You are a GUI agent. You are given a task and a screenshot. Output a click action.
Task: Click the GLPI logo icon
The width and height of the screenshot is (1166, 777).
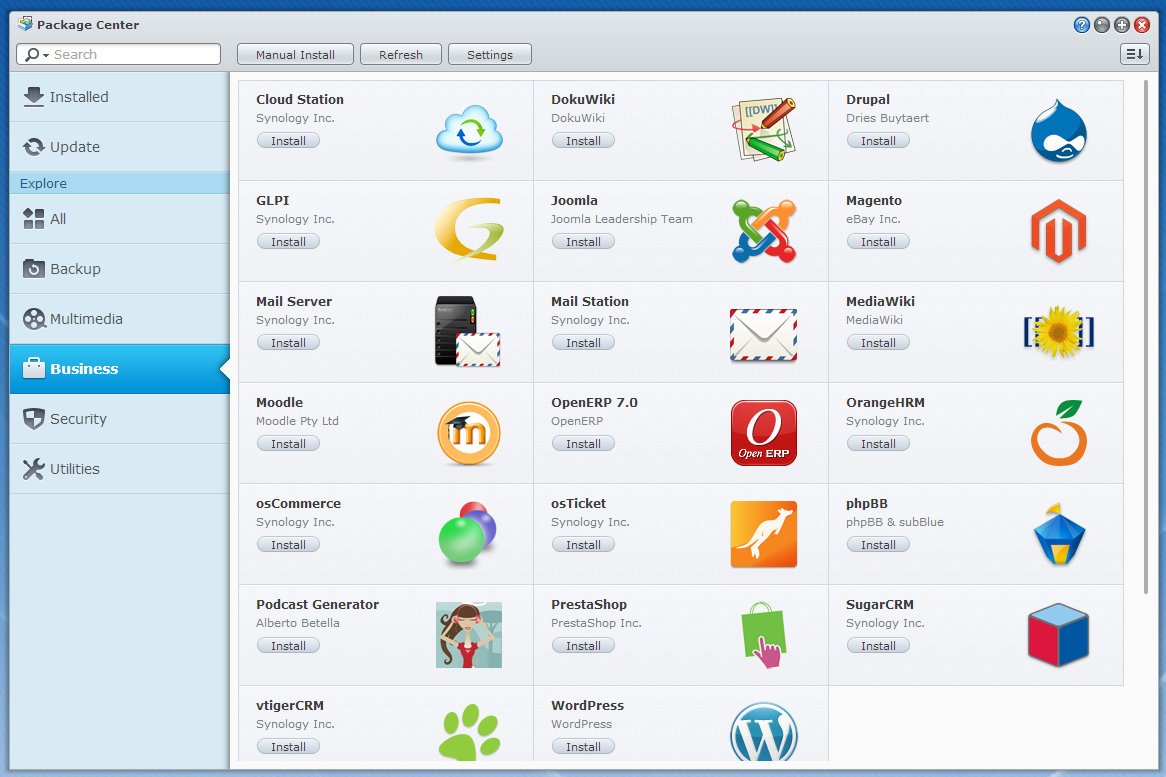point(469,229)
